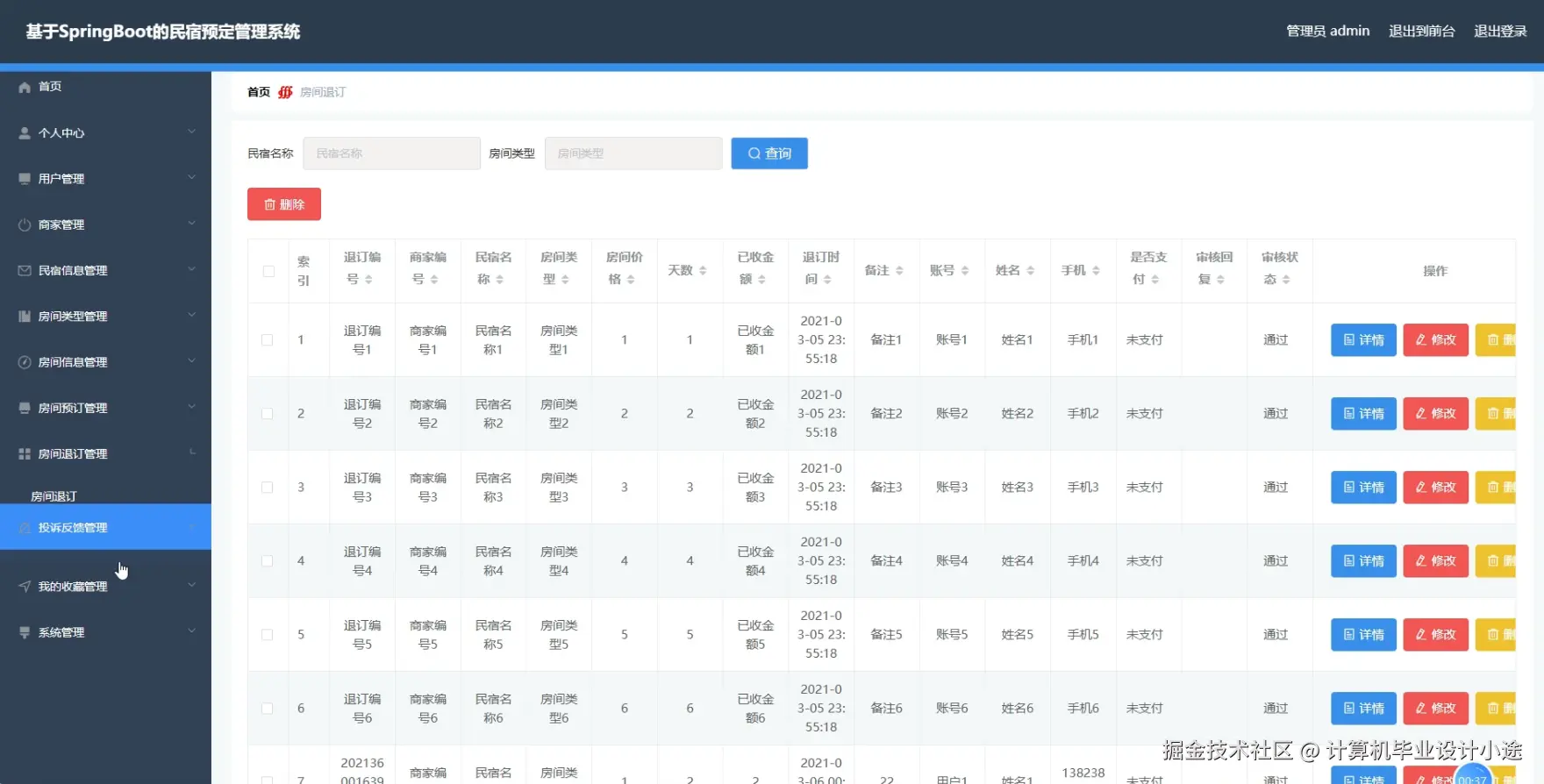Click the red 删除 button above the table
This screenshot has width=1544, height=784.
click(x=284, y=204)
